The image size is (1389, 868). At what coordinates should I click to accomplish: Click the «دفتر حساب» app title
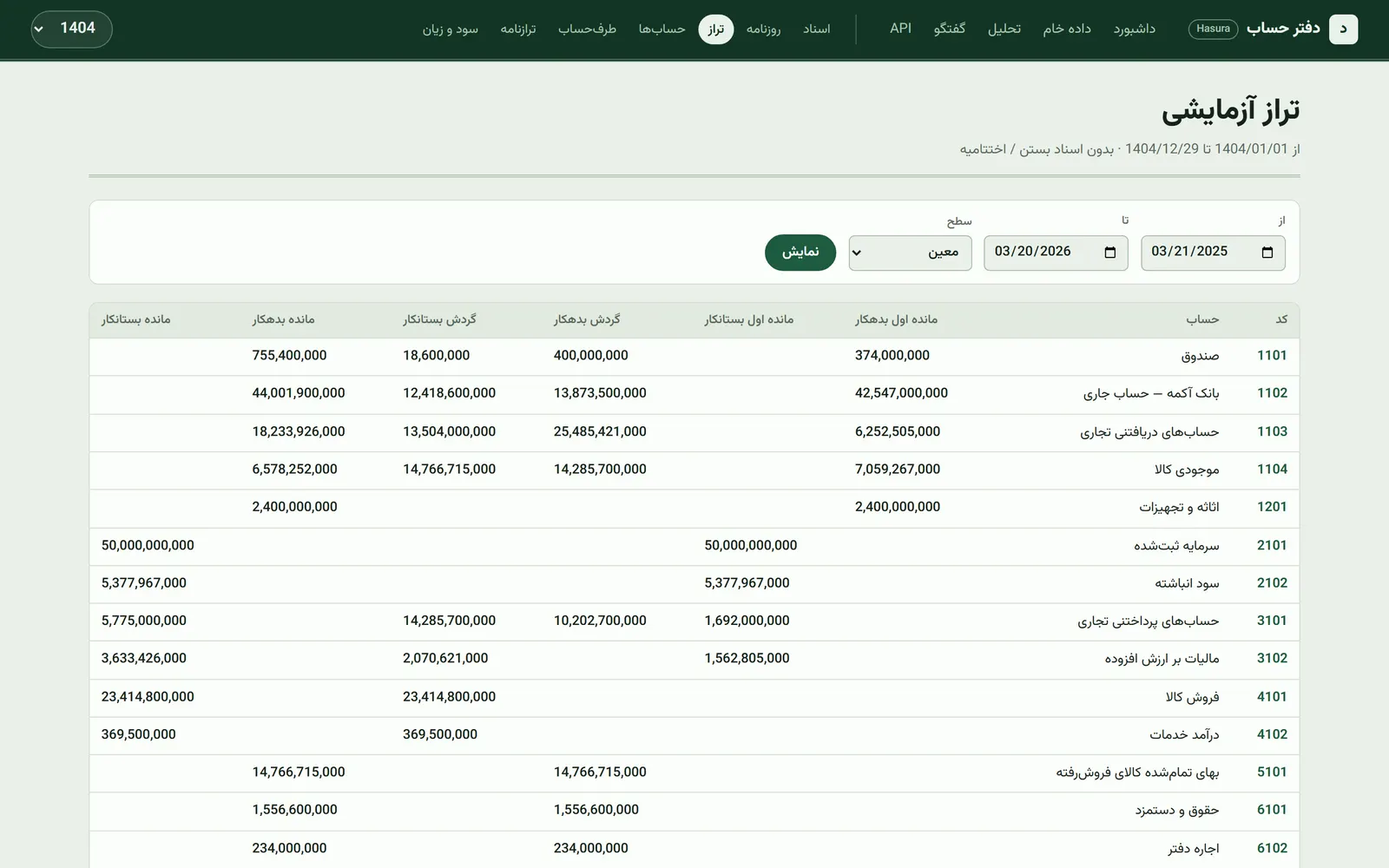tap(1283, 29)
